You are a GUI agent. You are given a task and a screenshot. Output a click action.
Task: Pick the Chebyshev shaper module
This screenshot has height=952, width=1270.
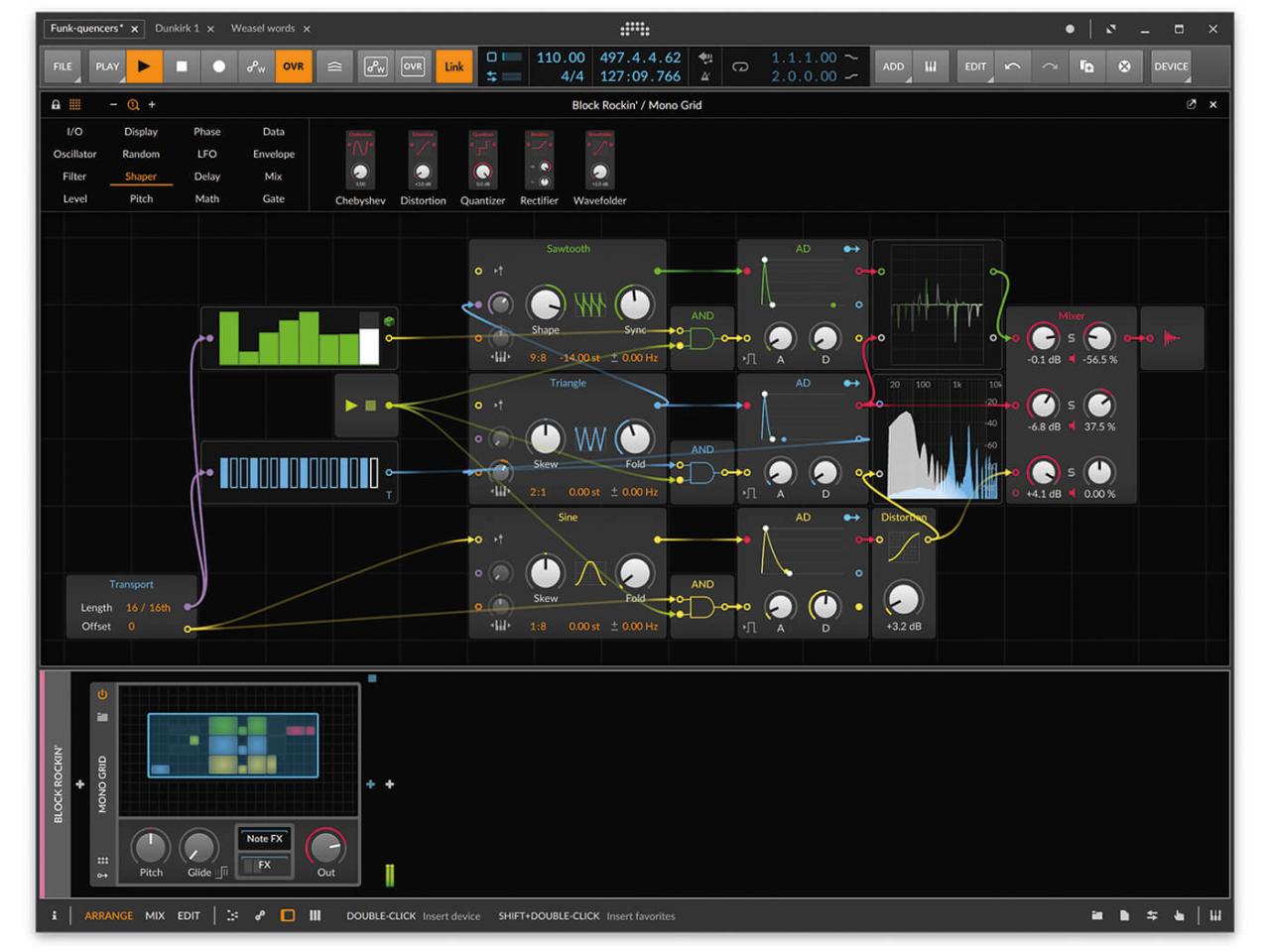(x=360, y=168)
